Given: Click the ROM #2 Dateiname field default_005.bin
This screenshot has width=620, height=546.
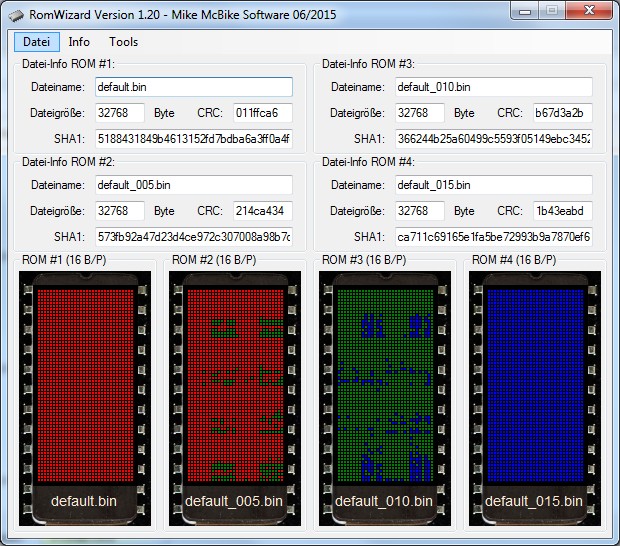Looking at the screenshot, I should tap(193, 185).
